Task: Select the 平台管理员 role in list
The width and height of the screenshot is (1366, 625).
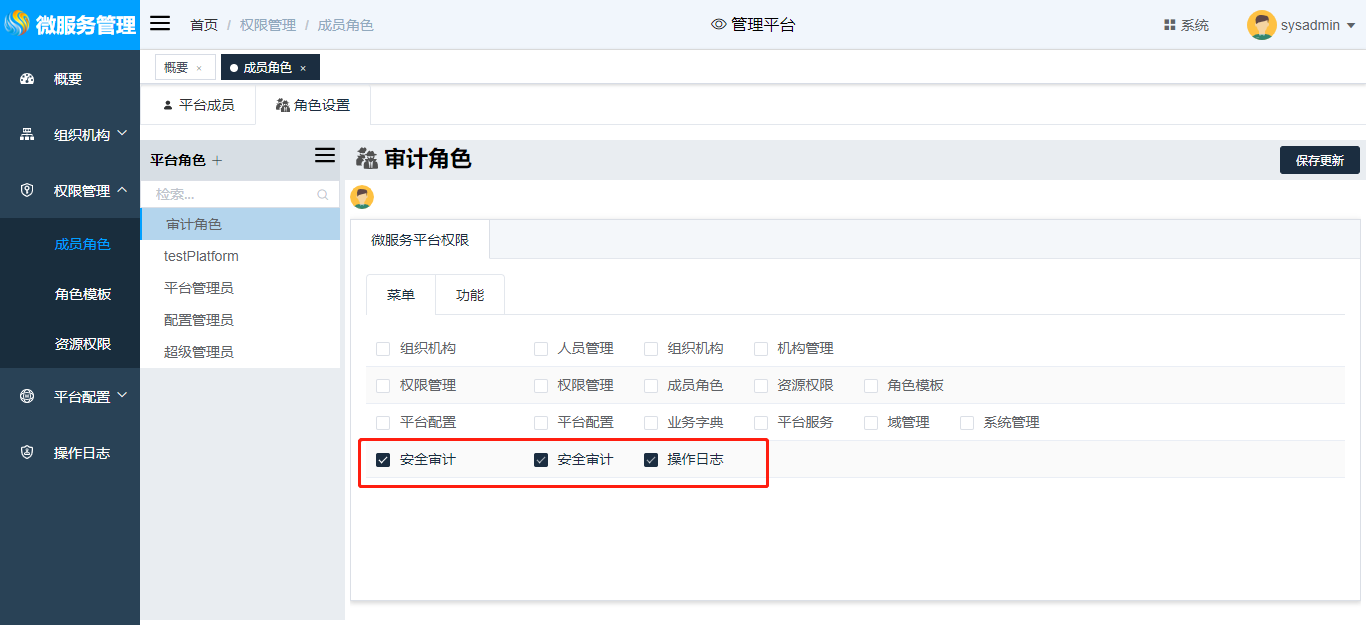Action: [x=199, y=288]
